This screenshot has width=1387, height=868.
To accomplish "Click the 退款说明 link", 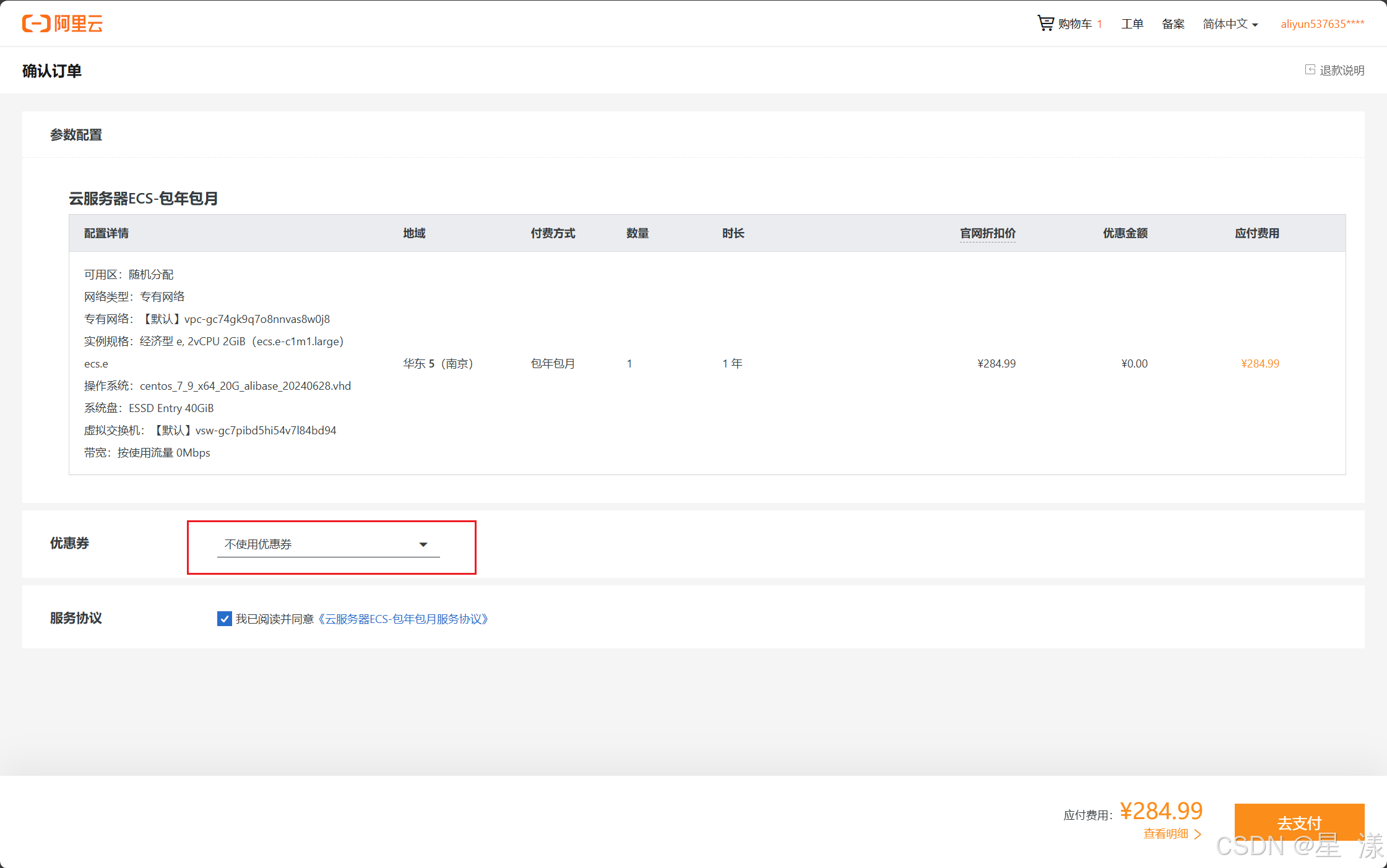I will click(1342, 70).
